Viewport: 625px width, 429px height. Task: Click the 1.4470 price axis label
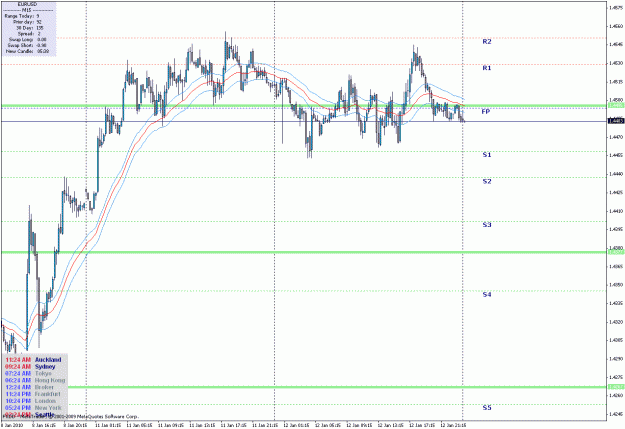point(616,137)
